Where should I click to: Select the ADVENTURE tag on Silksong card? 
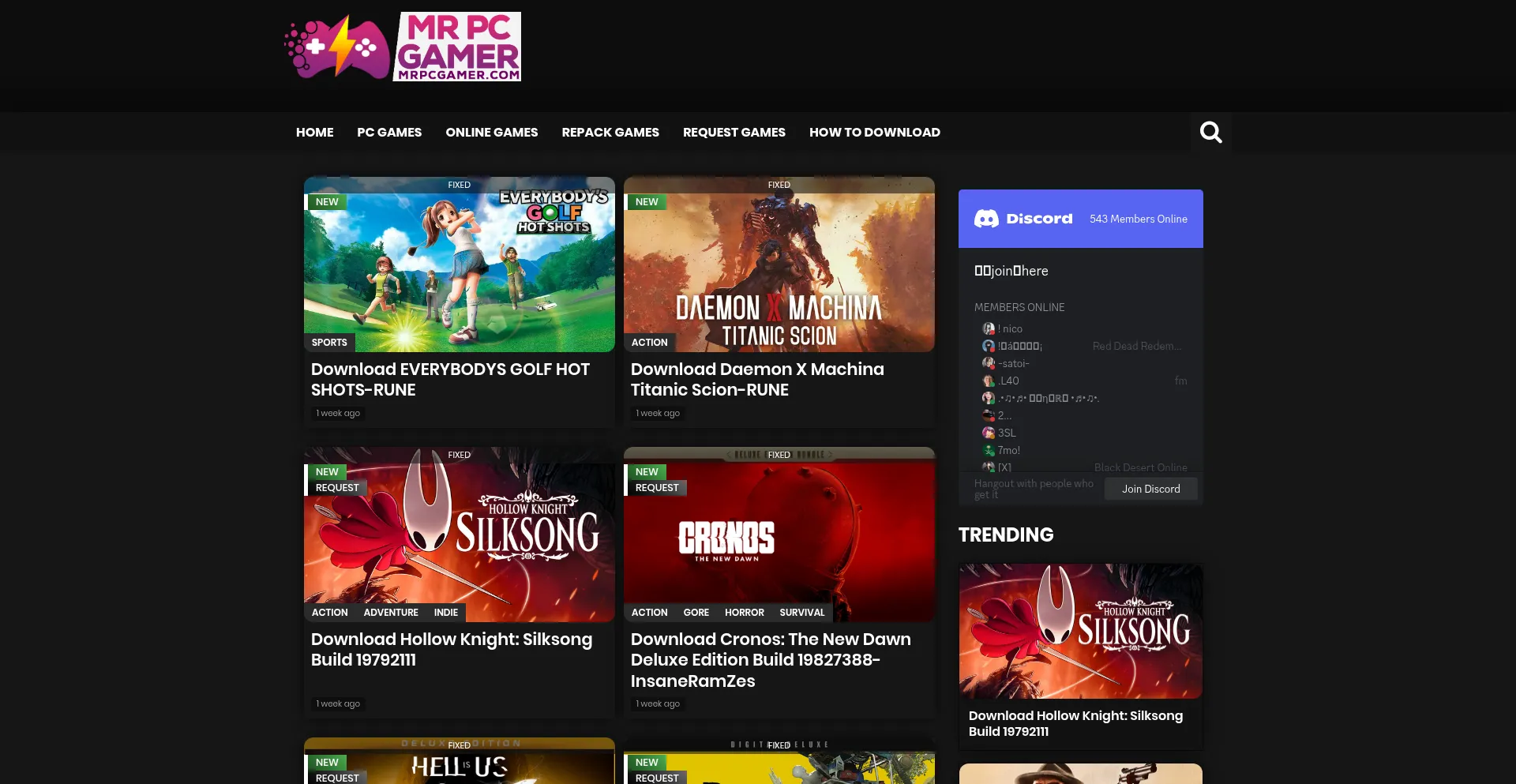[391, 613]
